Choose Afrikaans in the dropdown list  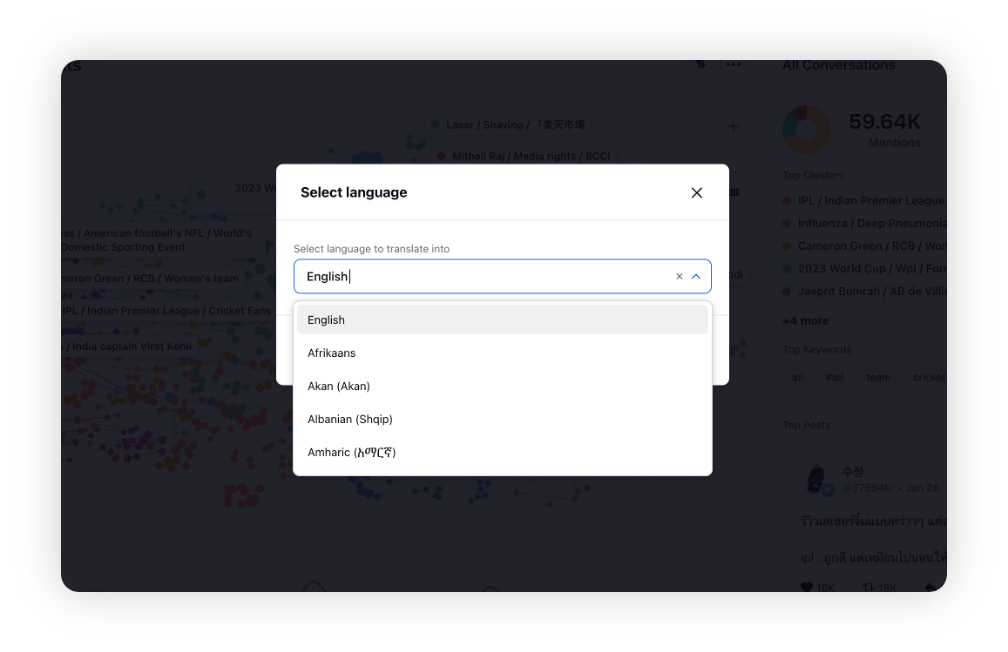pyautogui.click(x=502, y=353)
